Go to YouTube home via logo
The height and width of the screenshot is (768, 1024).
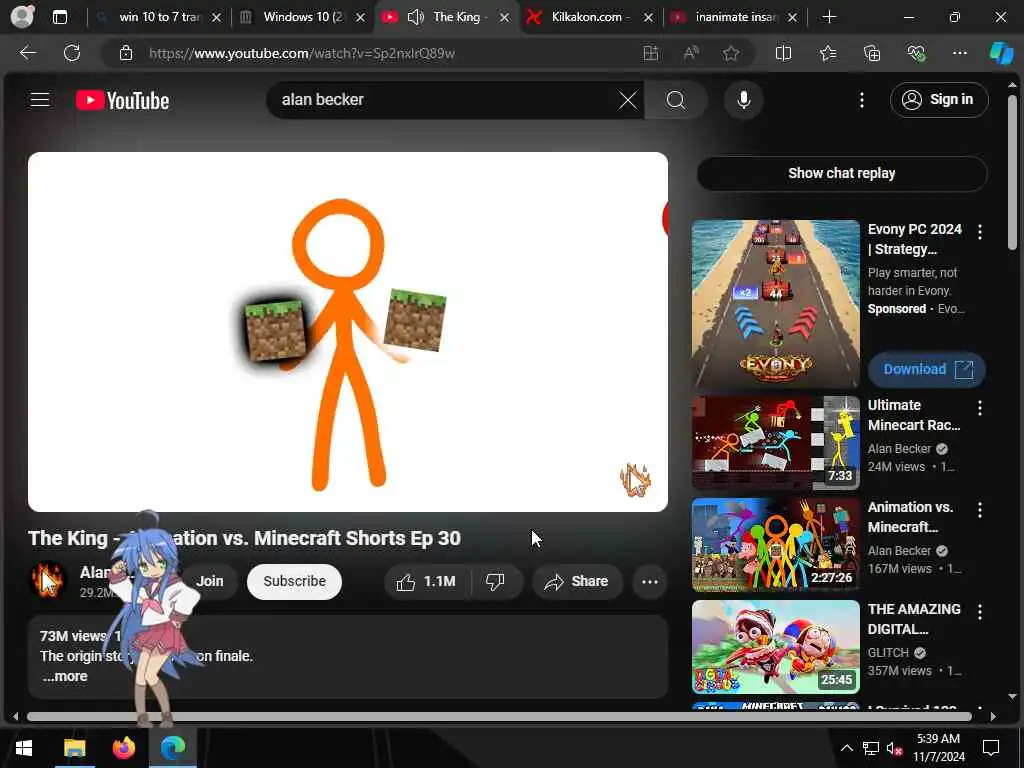point(122,100)
